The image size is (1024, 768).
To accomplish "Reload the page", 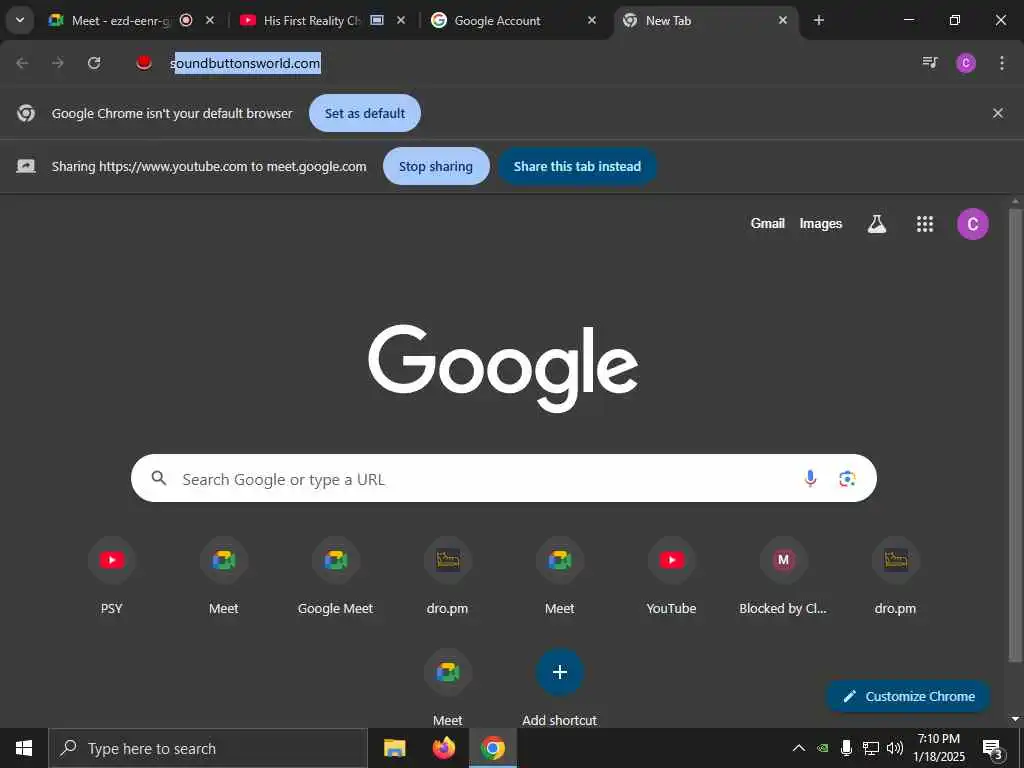I will point(94,63).
